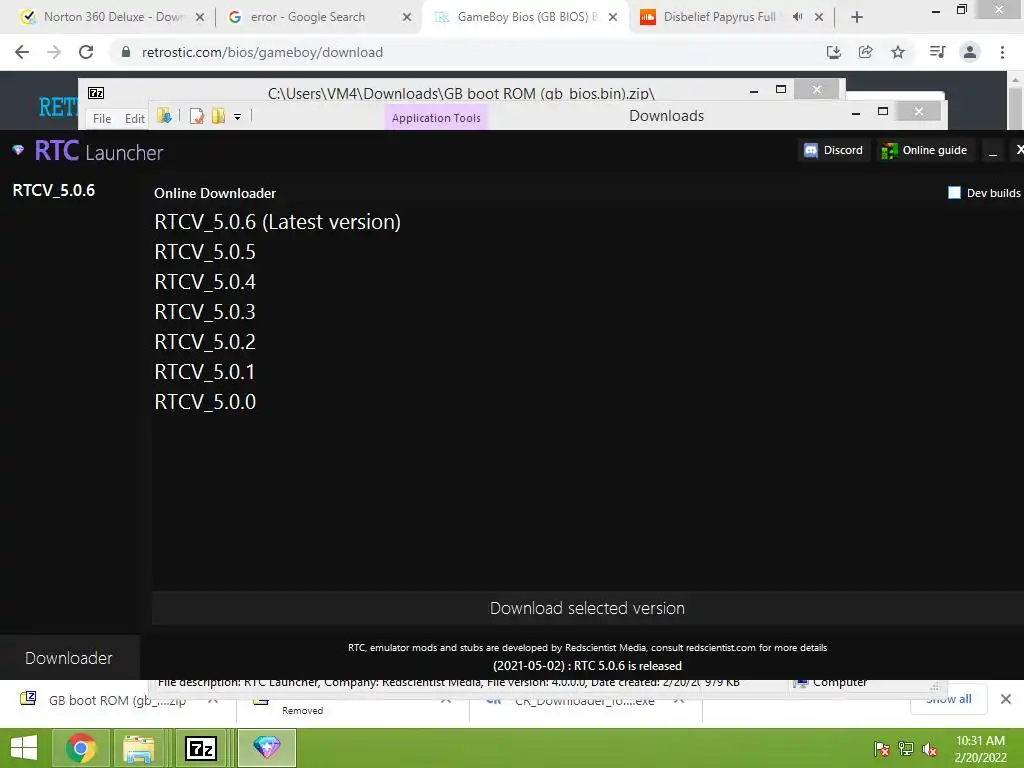Open 7-Zip from the taskbar
The width and height of the screenshot is (1024, 768).
click(201, 748)
